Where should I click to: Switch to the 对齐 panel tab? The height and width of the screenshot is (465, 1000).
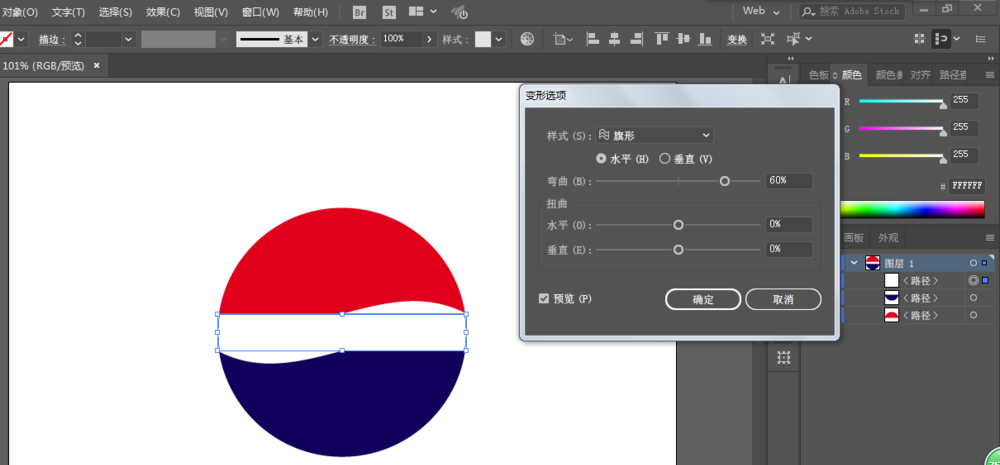920,75
